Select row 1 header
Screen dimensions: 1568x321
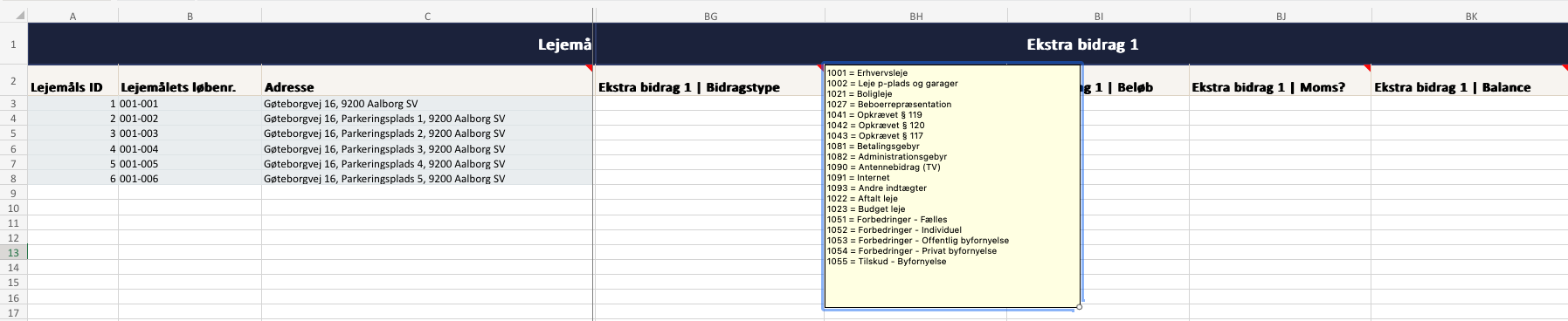[x=13, y=44]
